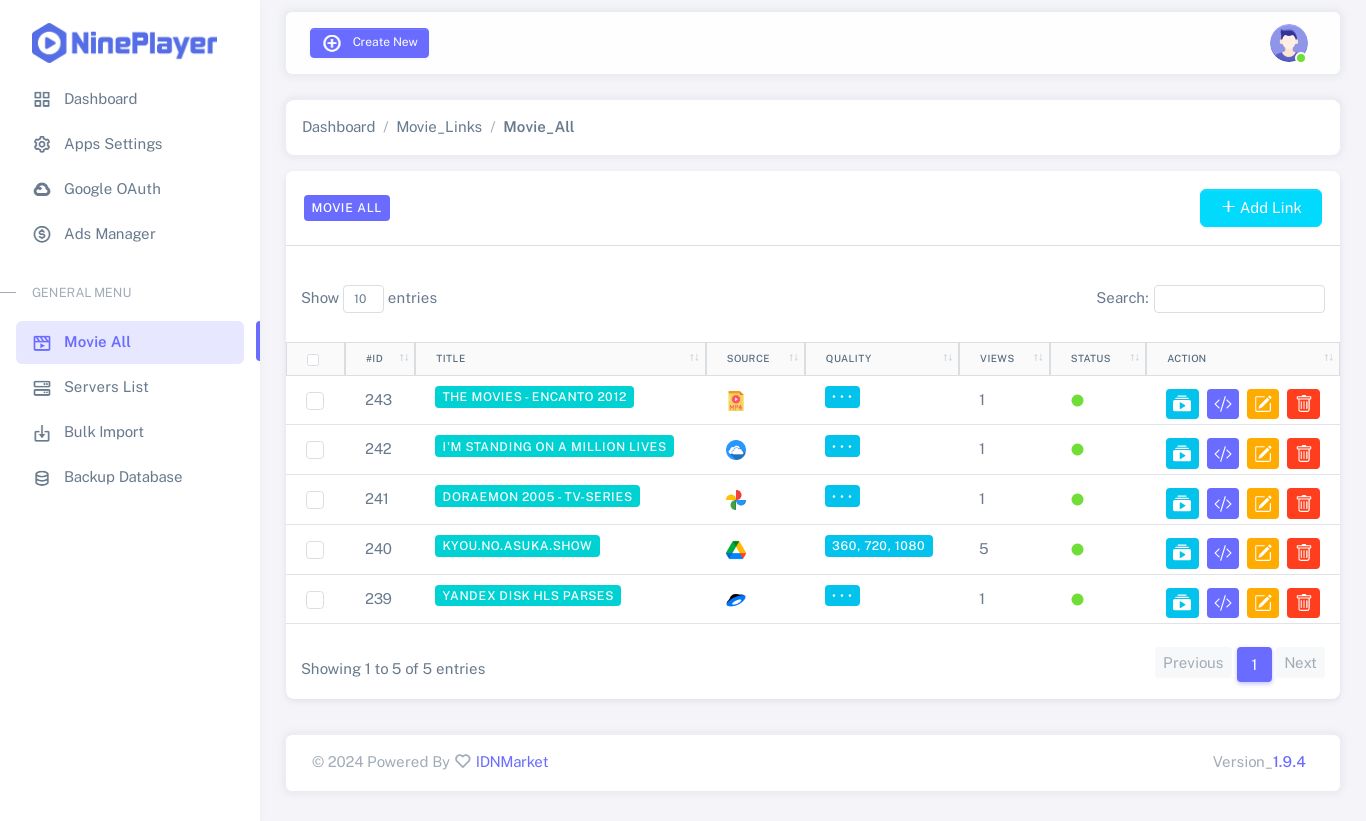
Task: Show embed code for row 242
Action: pos(1223,454)
